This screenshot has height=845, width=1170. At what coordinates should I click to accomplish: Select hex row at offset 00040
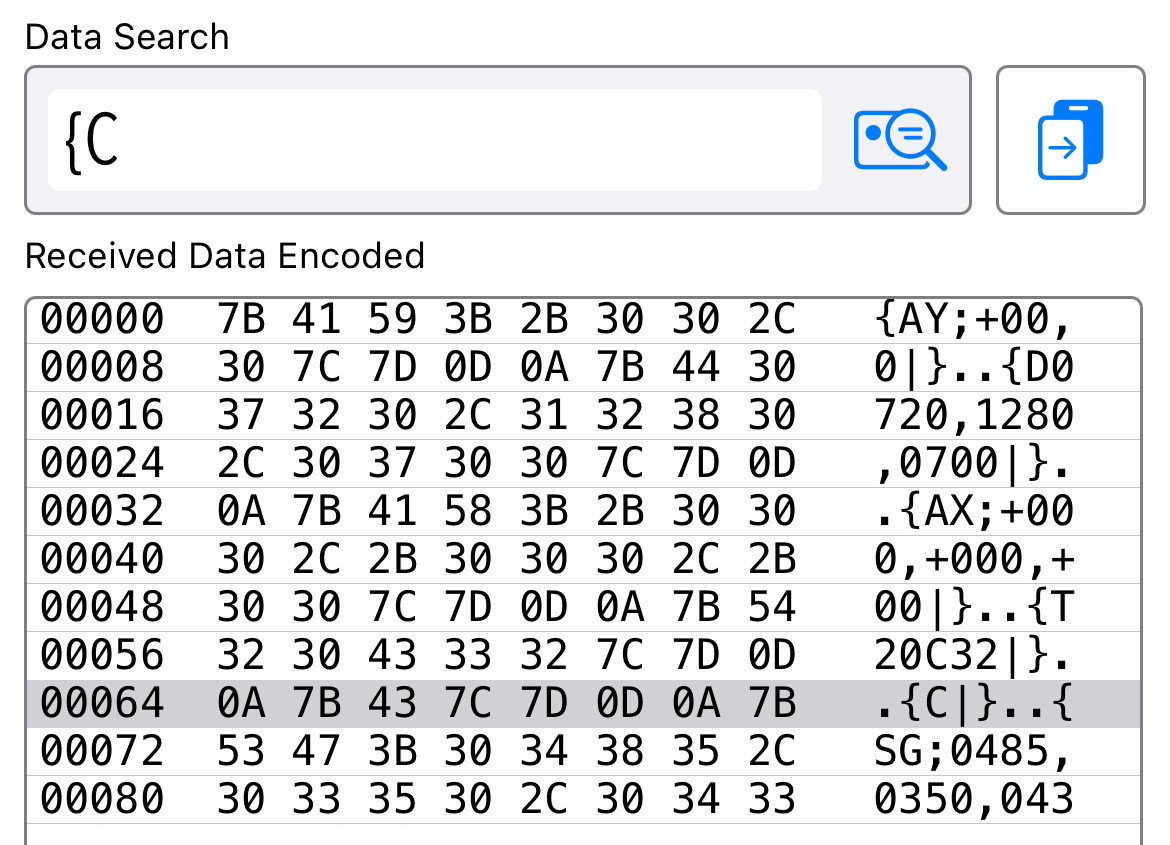(x=584, y=560)
